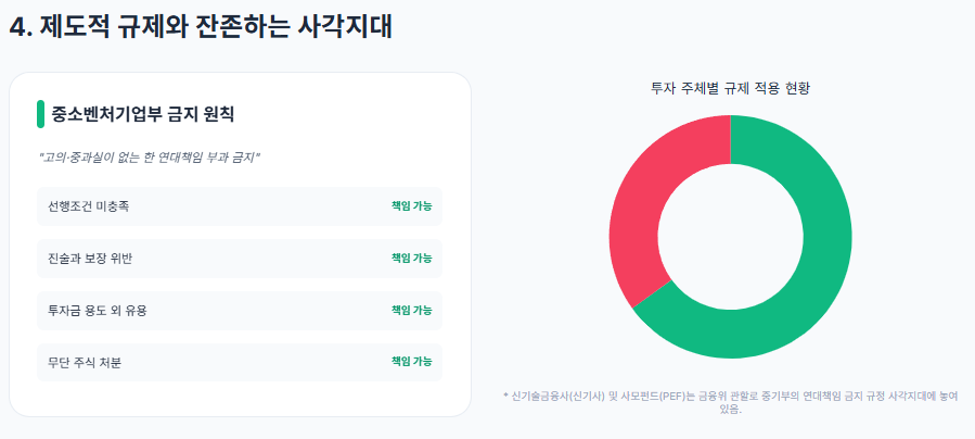The image size is (975, 439).
Task: Click the footnote about 신기술금융사 and 사모펀드
Action: point(730,402)
